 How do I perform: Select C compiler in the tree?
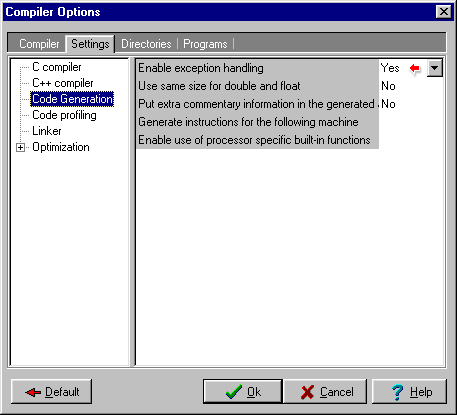(x=57, y=67)
